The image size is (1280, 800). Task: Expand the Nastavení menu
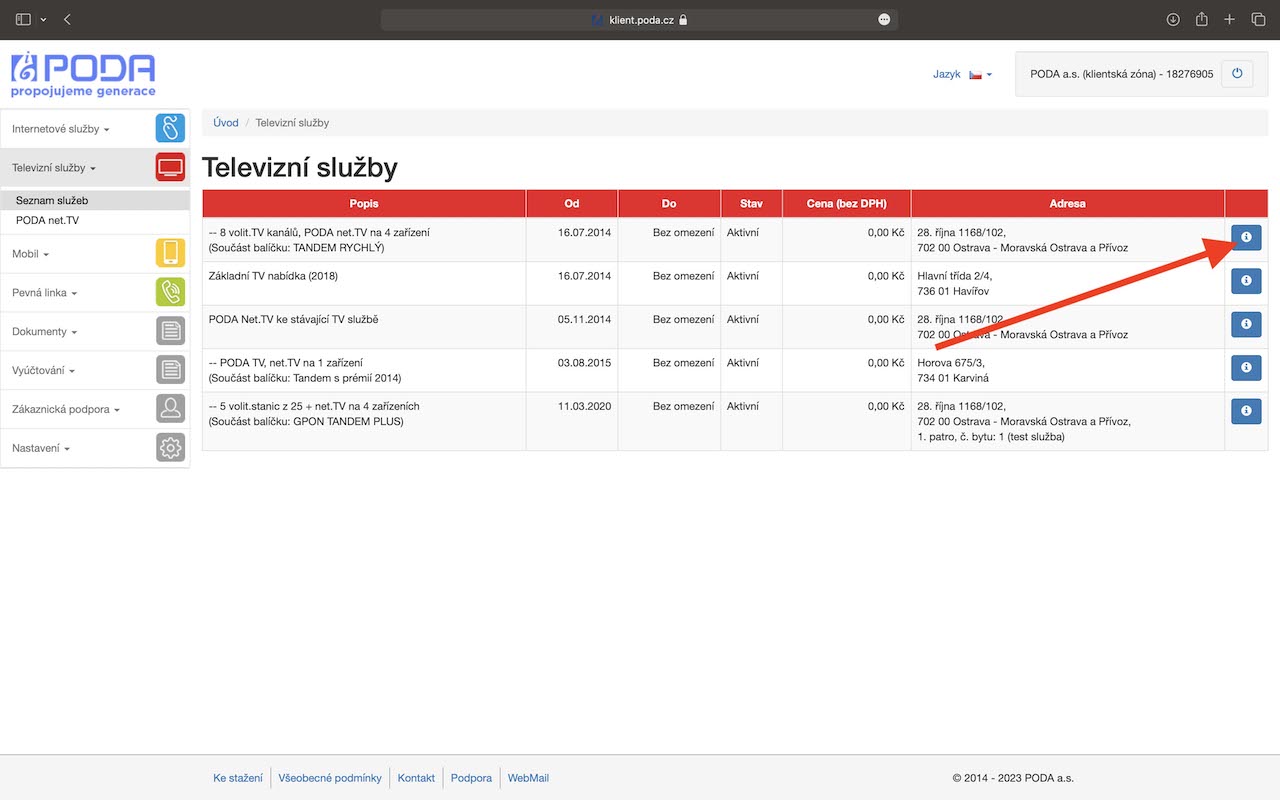pos(41,449)
